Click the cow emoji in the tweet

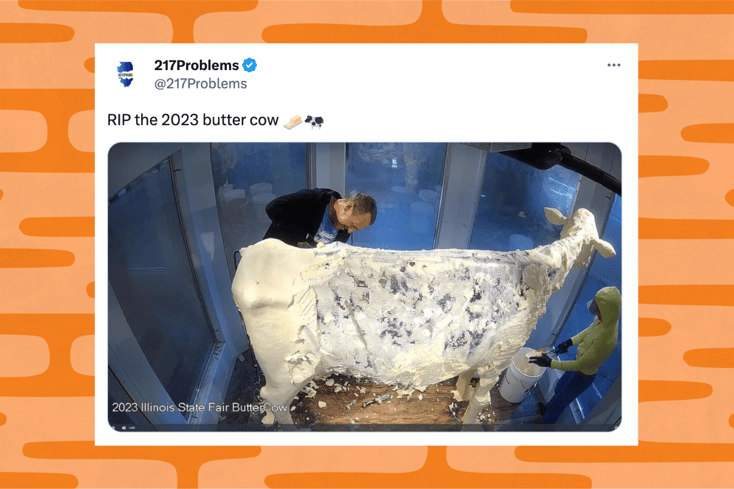click(314, 122)
